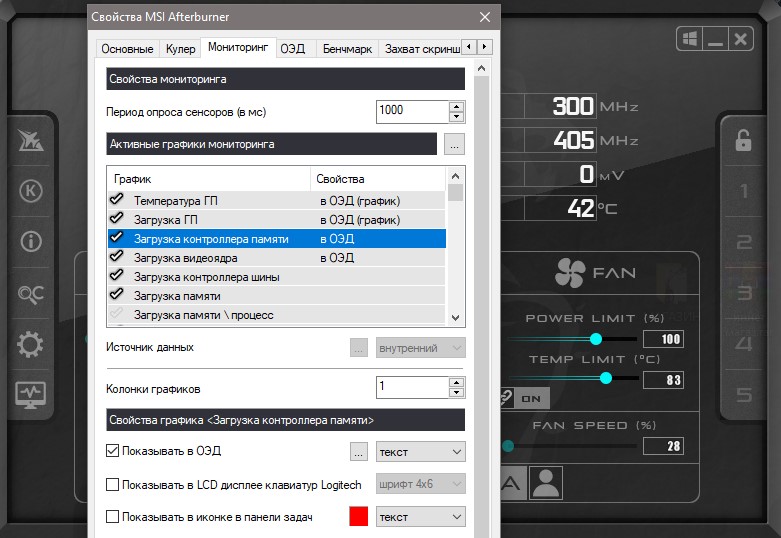Click the sensor polling period input field

point(412,112)
